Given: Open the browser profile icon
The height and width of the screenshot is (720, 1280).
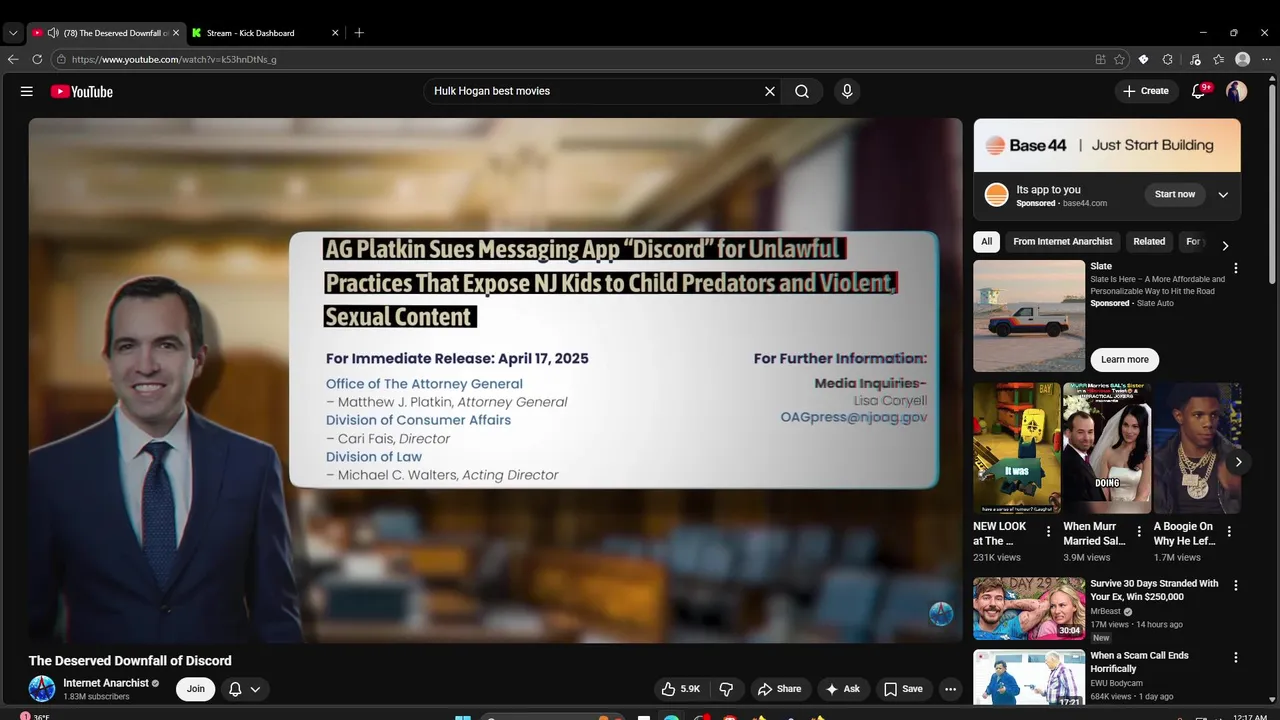Looking at the screenshot, I should 1243,59.
